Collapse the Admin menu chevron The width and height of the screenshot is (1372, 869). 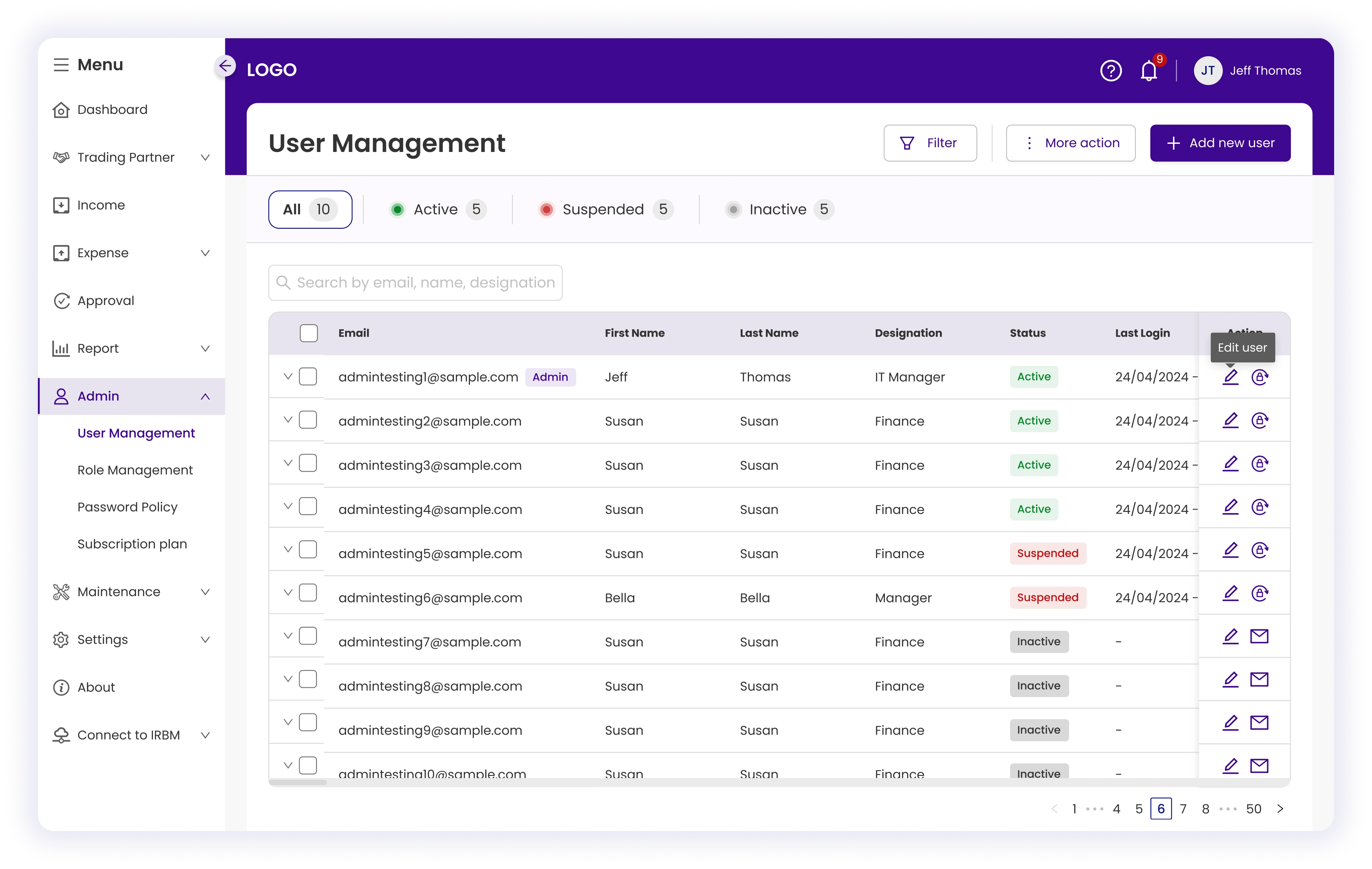(x=206, y=397)
